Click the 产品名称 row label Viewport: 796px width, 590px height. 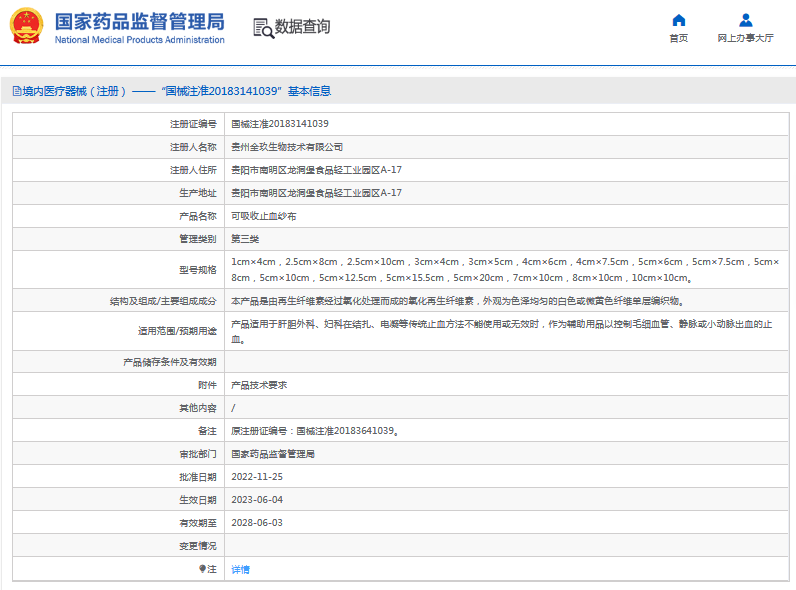click(197, 216)
